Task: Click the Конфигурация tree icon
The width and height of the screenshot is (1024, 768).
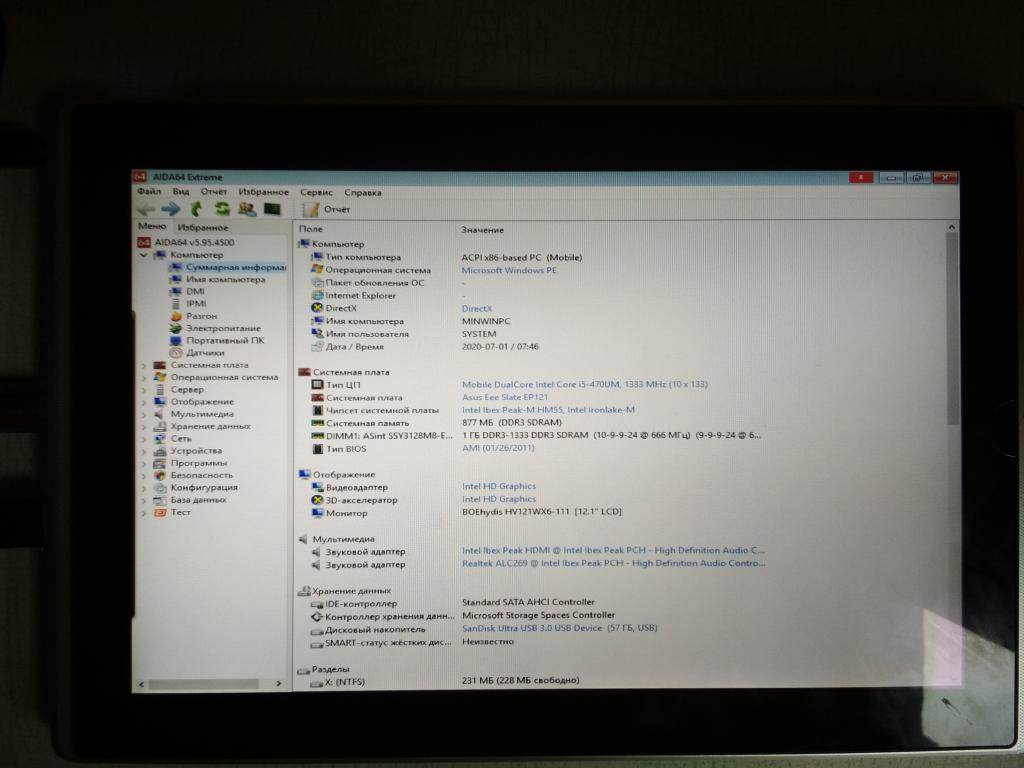Action: click(159, 488)
